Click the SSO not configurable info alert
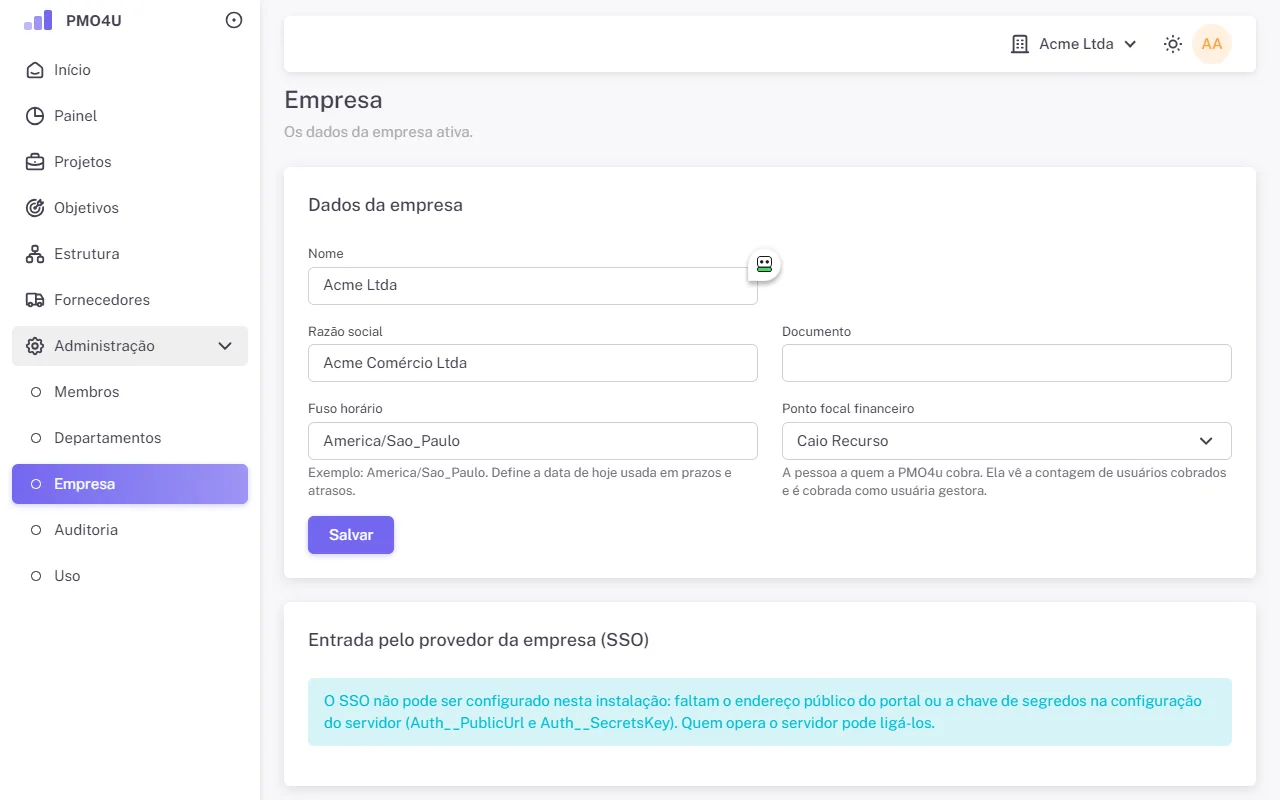1280x800 pixels. coord(770,712)
